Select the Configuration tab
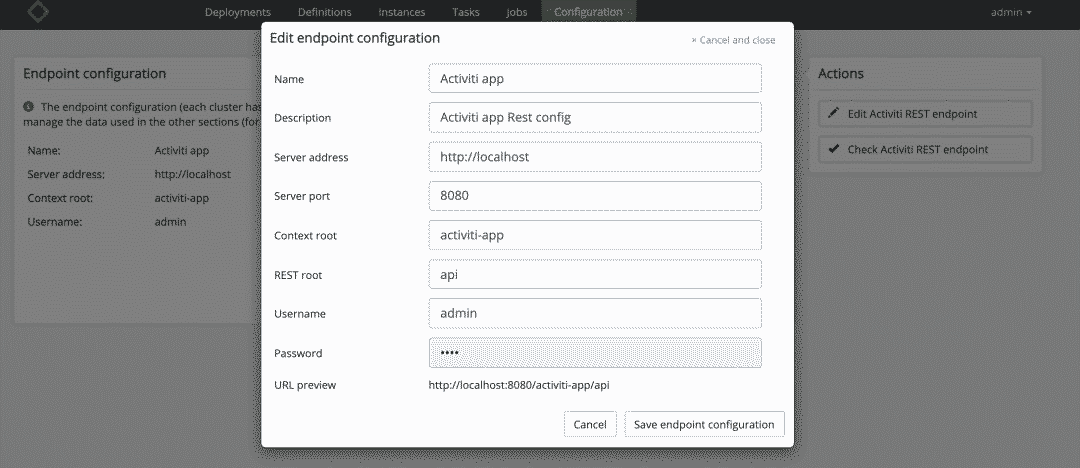Viewport: 1080px width, 468px height. click(588, 12)
